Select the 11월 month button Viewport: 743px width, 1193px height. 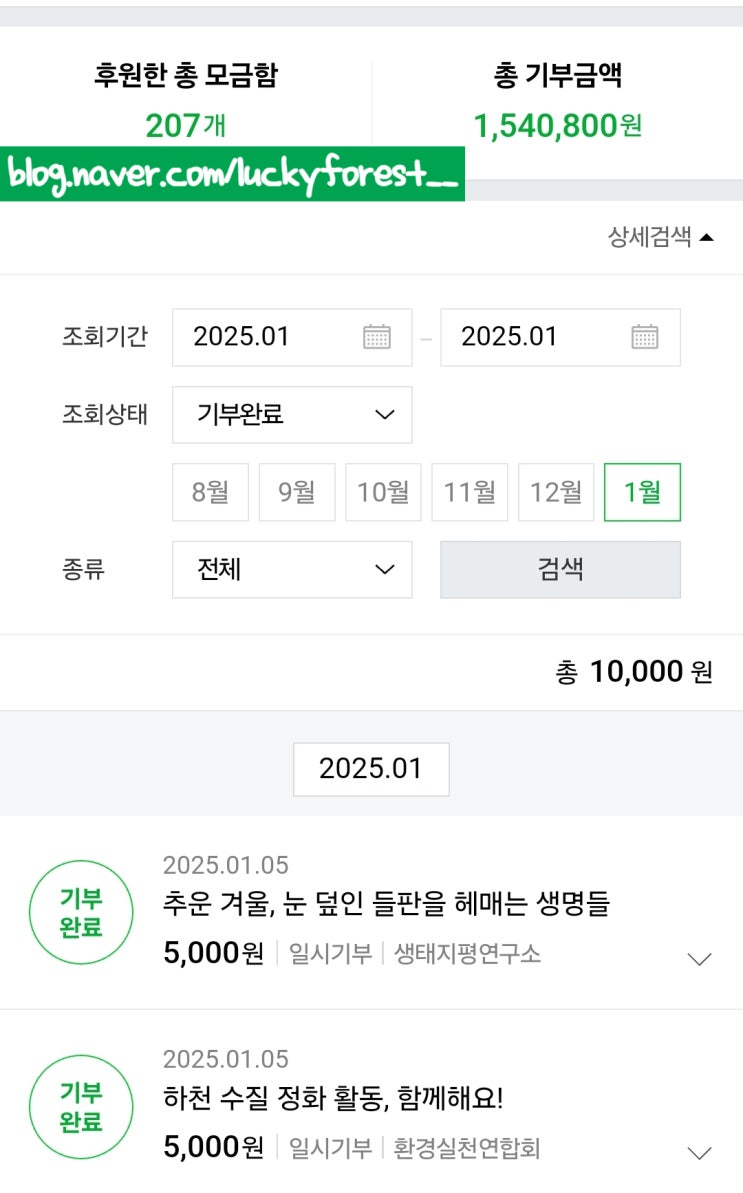(x=470, y=492)
